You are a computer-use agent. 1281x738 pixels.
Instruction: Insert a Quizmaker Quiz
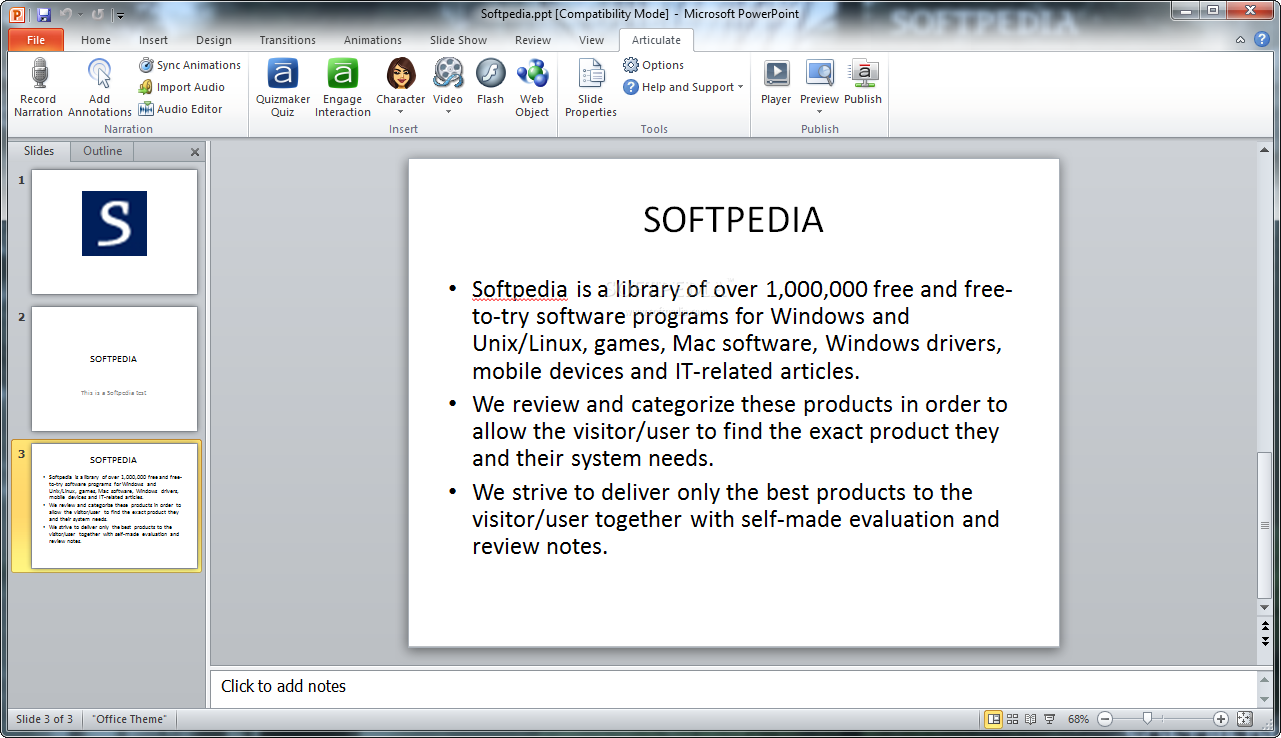282,88
